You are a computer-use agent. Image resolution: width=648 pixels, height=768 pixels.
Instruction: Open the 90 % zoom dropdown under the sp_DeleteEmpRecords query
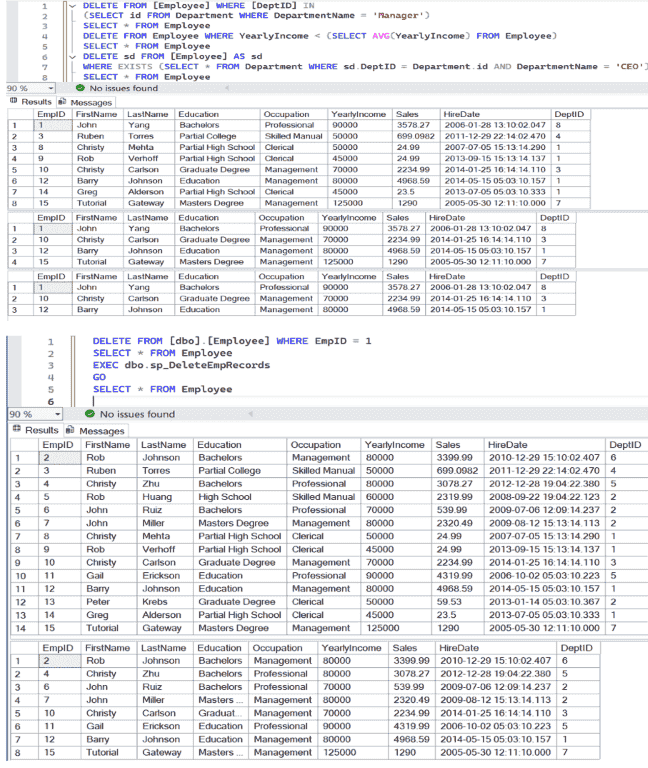(57, 414)
